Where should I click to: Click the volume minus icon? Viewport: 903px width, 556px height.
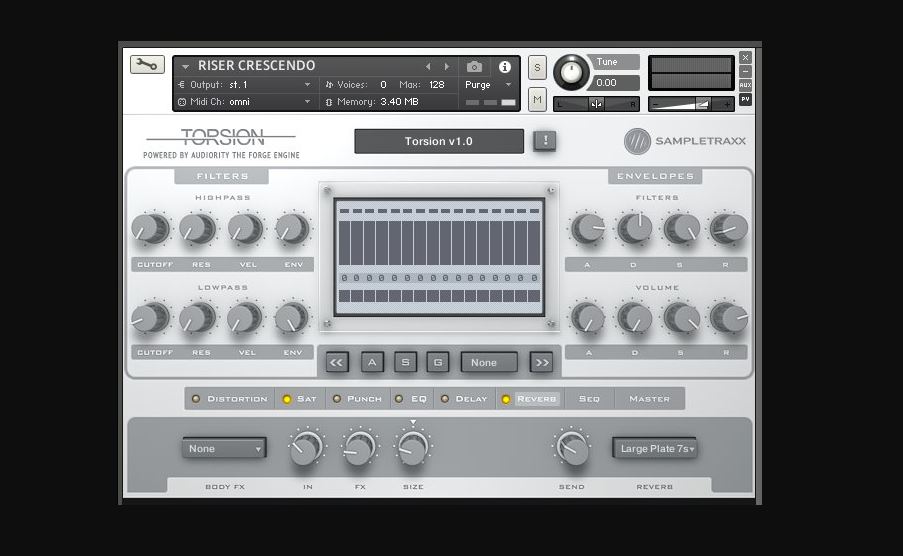tap(655, 104)
